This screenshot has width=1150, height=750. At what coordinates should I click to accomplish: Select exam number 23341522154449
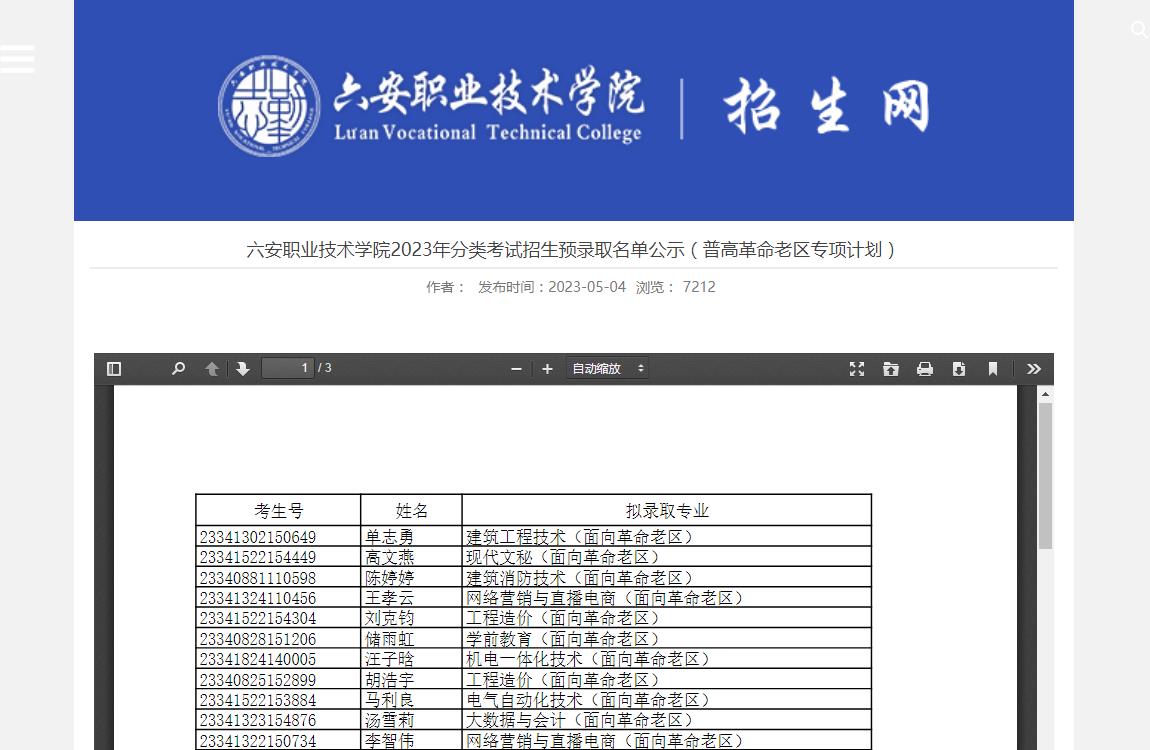[x=258, y=557]
